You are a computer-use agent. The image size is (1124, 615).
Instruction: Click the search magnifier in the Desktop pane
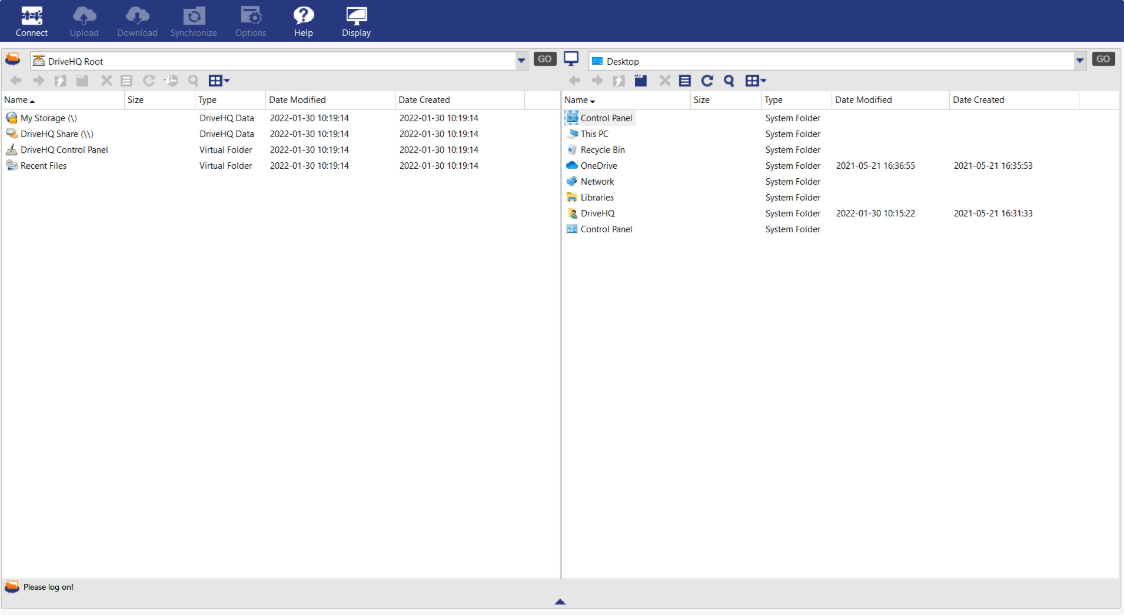click(729, 81)
